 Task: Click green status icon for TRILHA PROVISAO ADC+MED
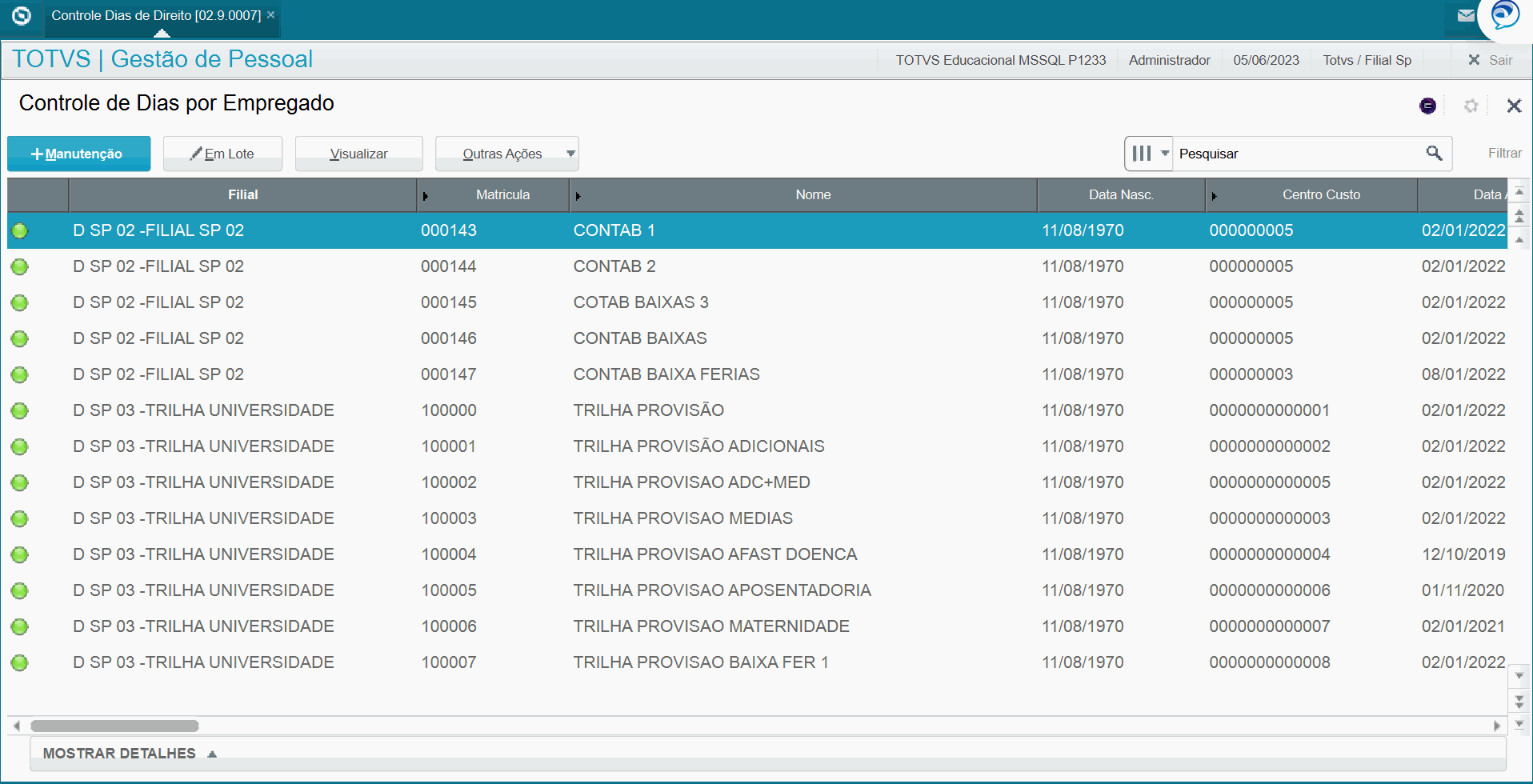pyautogui.click(x=20, y=483)
